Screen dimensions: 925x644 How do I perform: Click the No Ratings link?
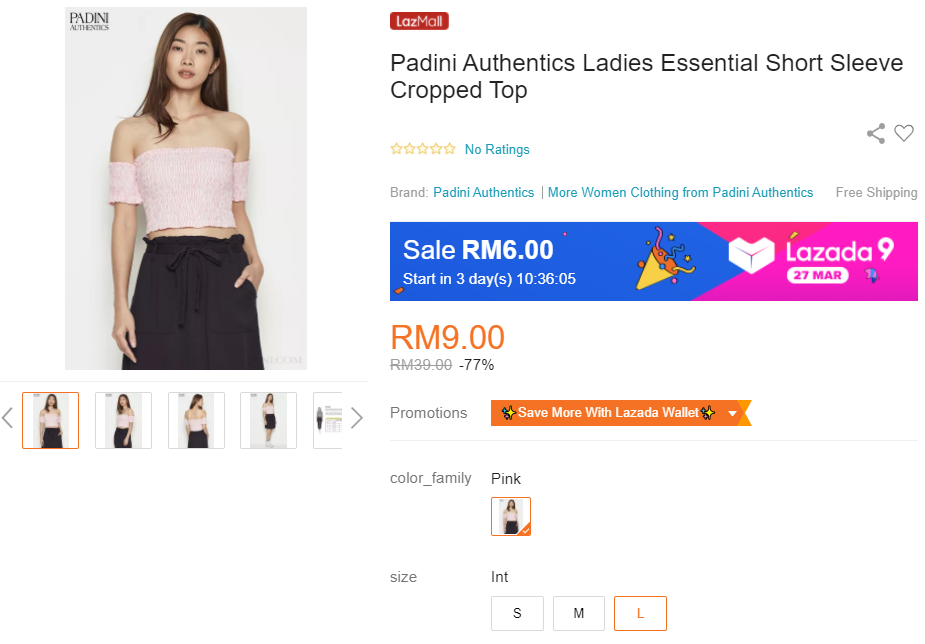(497, 149)
